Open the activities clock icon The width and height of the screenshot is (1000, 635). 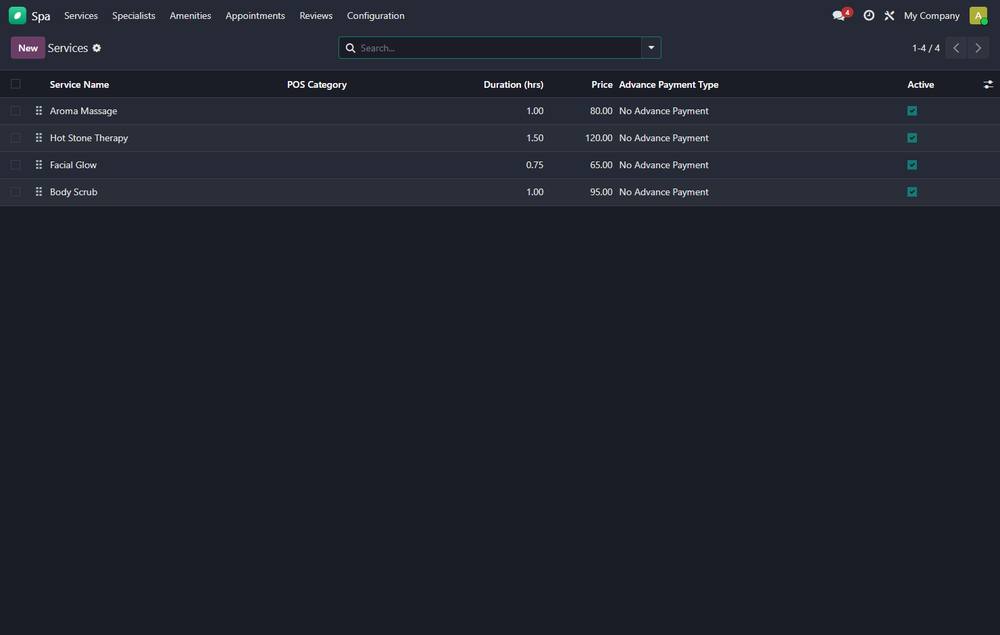(869, 15)
